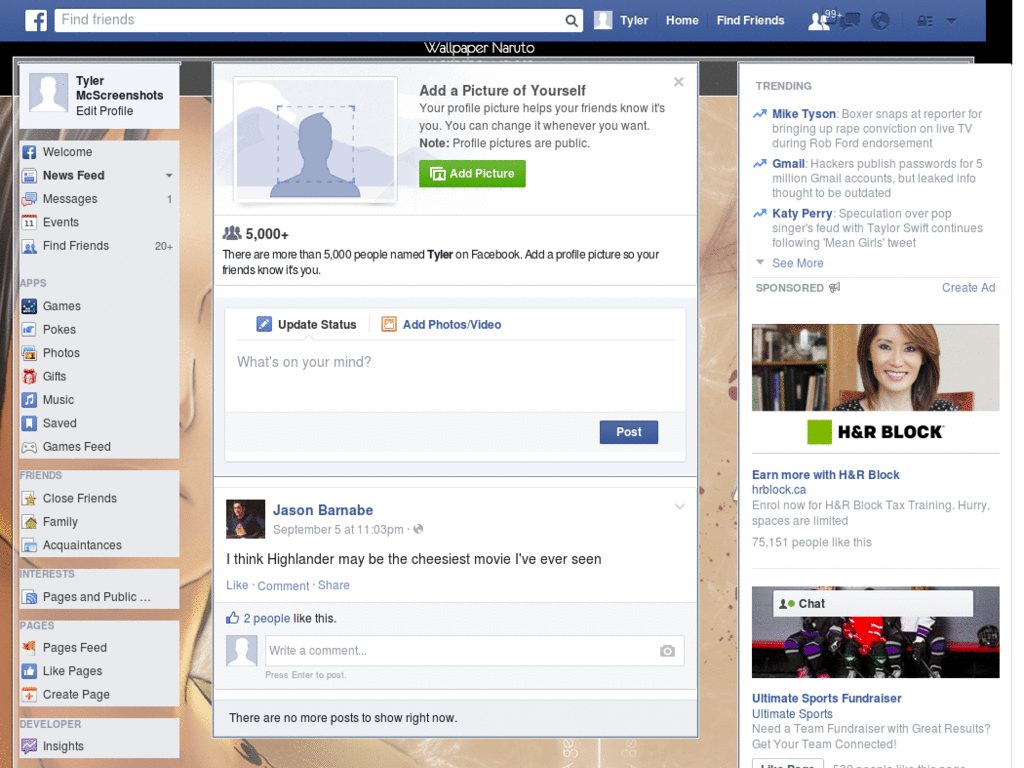Open Gmail trending topic

tap(788, 164)
